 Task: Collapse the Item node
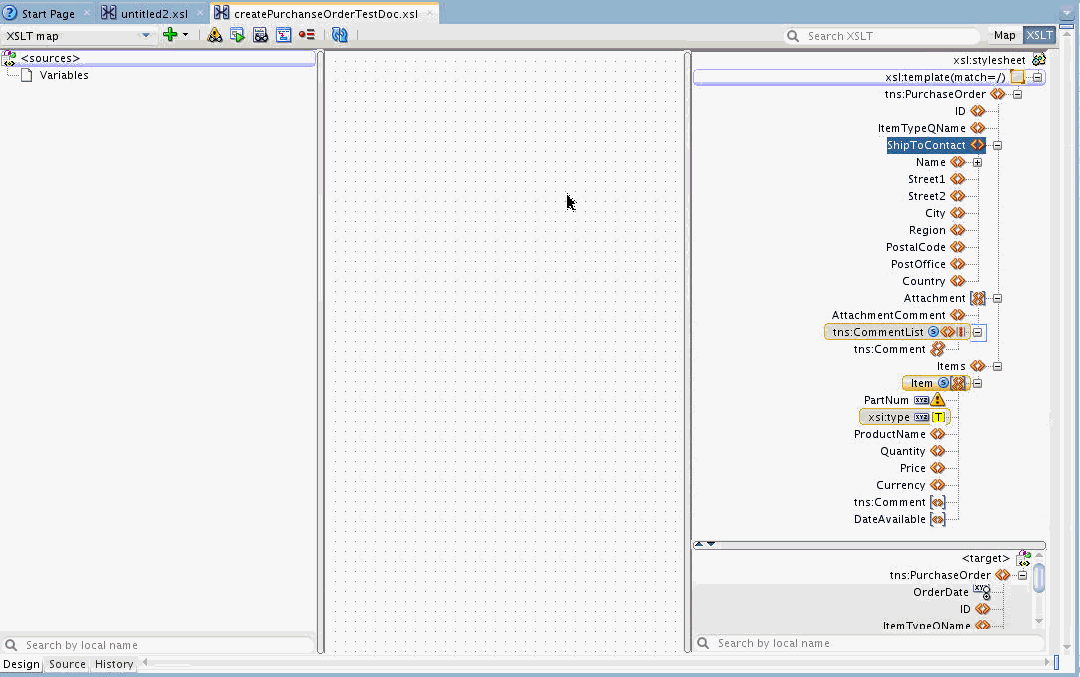coord(977,383)
